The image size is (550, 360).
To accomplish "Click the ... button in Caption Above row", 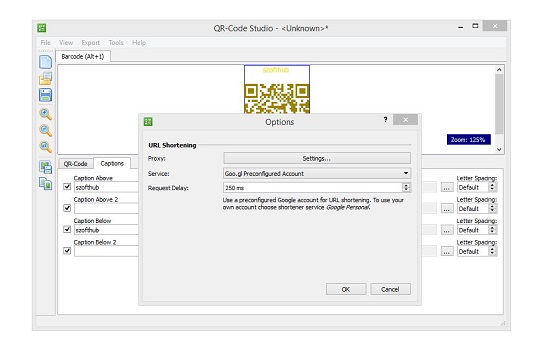I will 447,187.
